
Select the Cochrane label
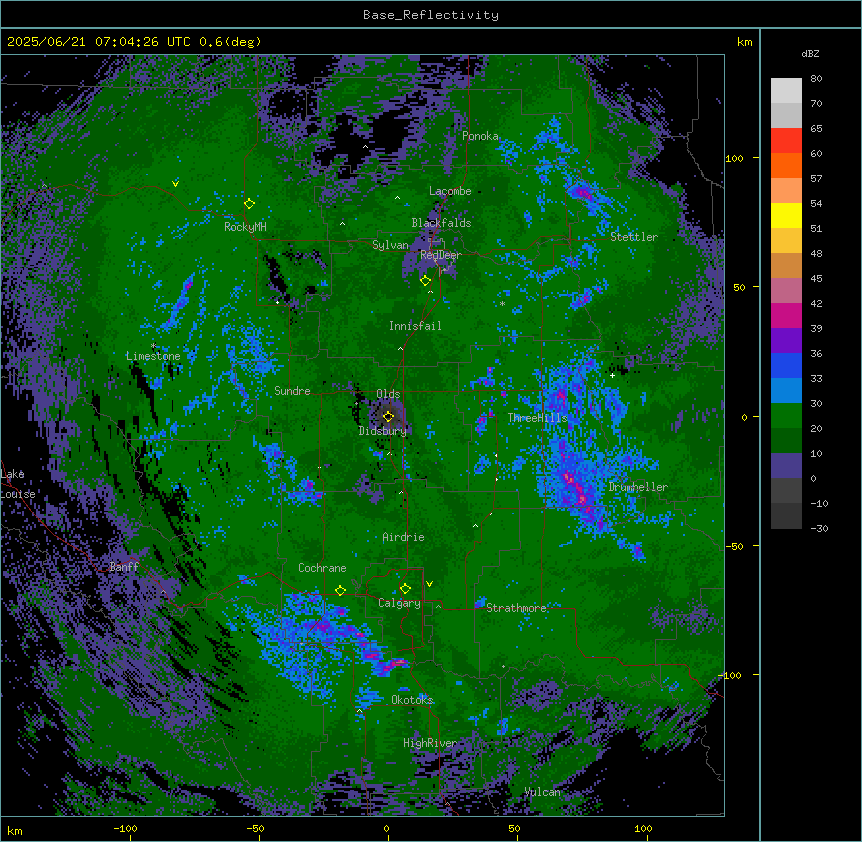(322, 568)
